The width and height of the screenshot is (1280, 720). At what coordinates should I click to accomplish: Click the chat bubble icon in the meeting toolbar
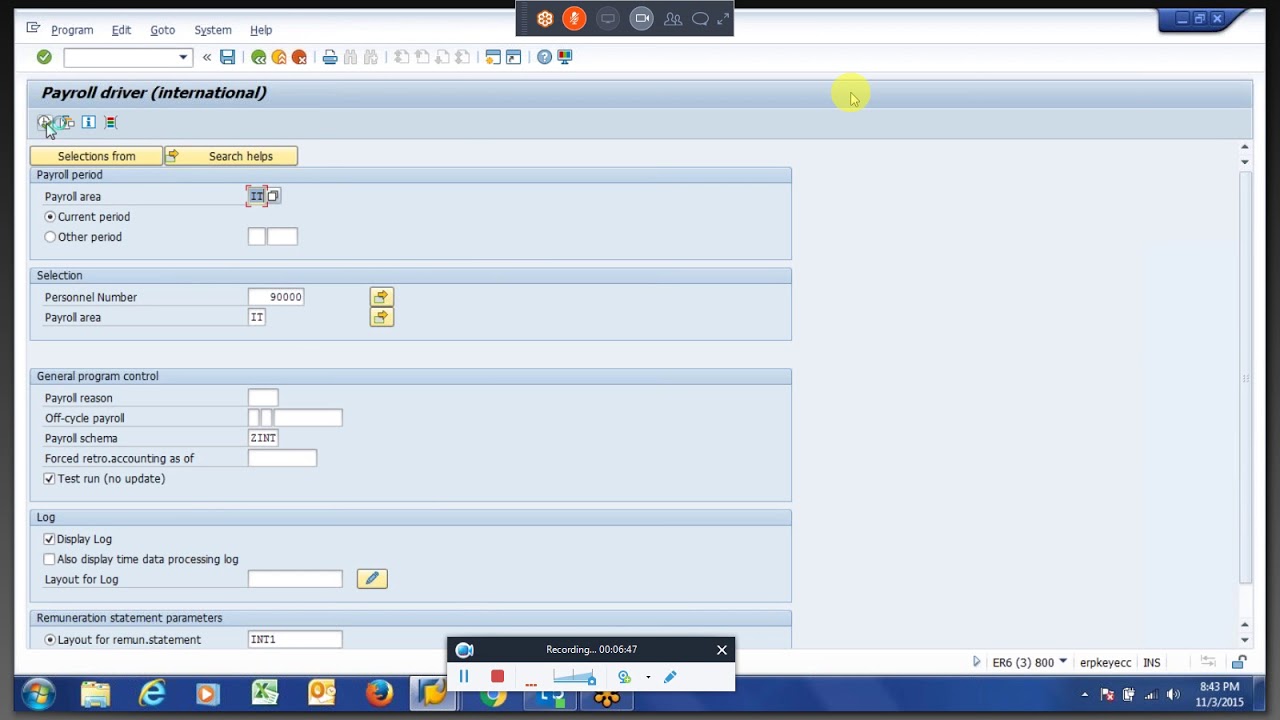tap(700, 18)
